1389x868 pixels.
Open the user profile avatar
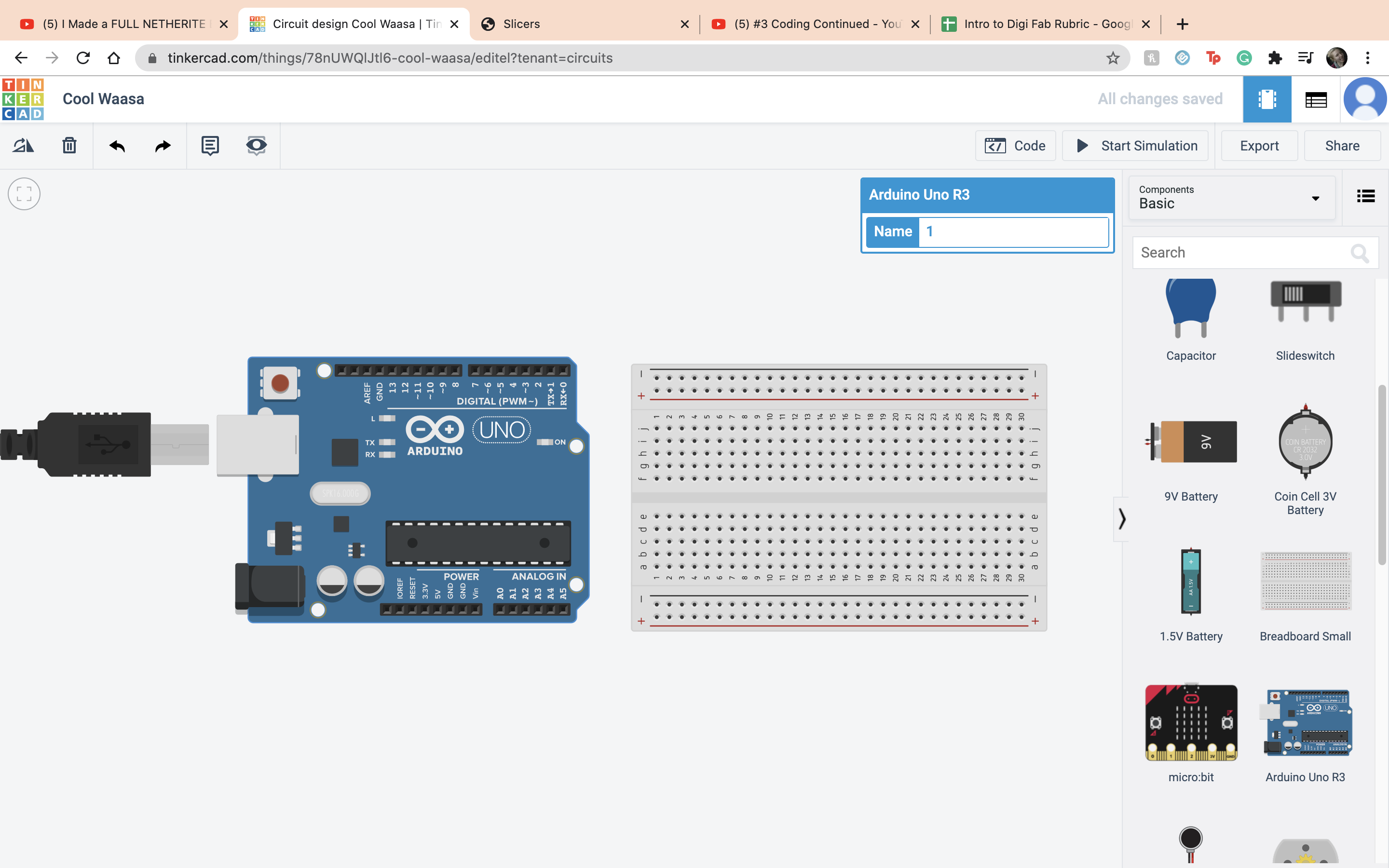(x=1365, y=99)
